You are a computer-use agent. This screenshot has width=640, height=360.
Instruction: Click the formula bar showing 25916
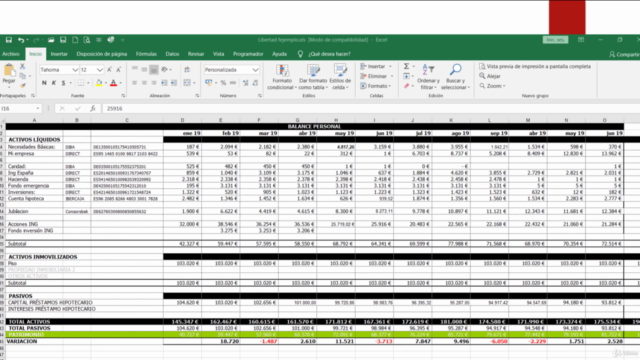(x=371, y=109)
